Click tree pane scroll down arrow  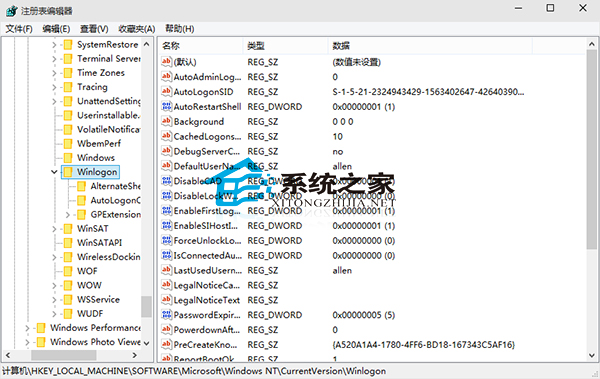[x=147, y=343]
